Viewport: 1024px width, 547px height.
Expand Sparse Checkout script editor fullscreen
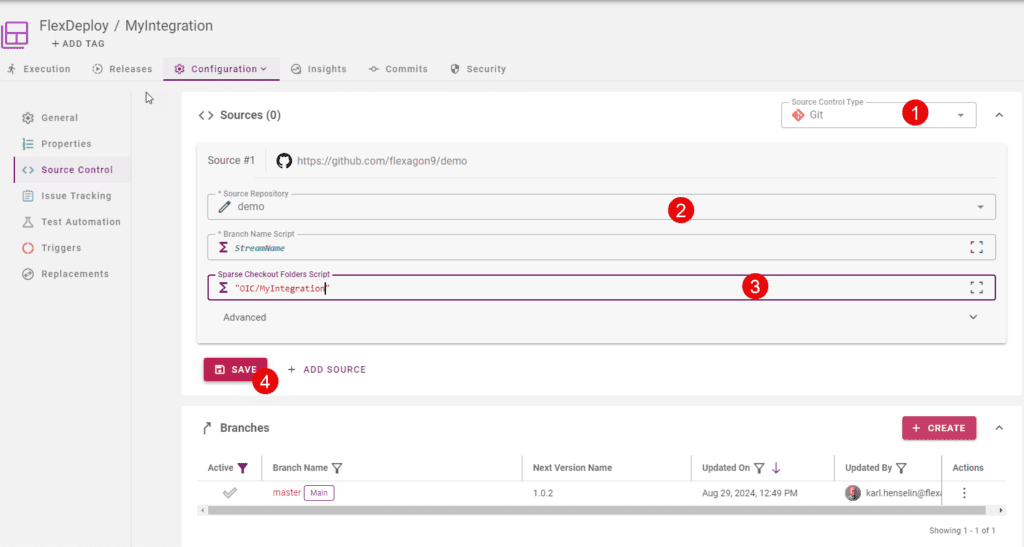[x=976, y=288]
